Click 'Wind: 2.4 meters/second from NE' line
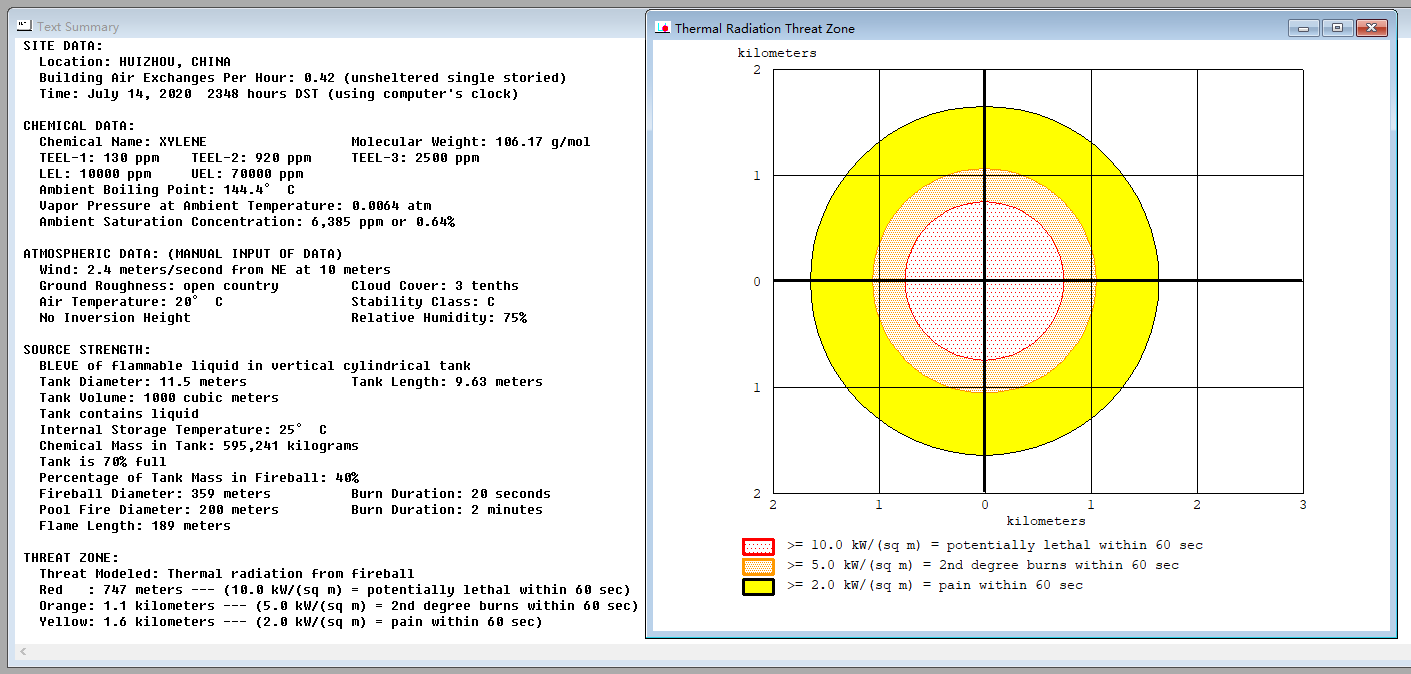This screenshot has height=674, width=1411. (x=215, y=270)
